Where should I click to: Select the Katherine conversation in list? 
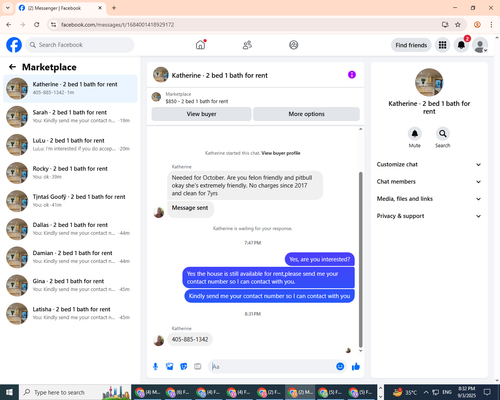[x=70, y=88]
